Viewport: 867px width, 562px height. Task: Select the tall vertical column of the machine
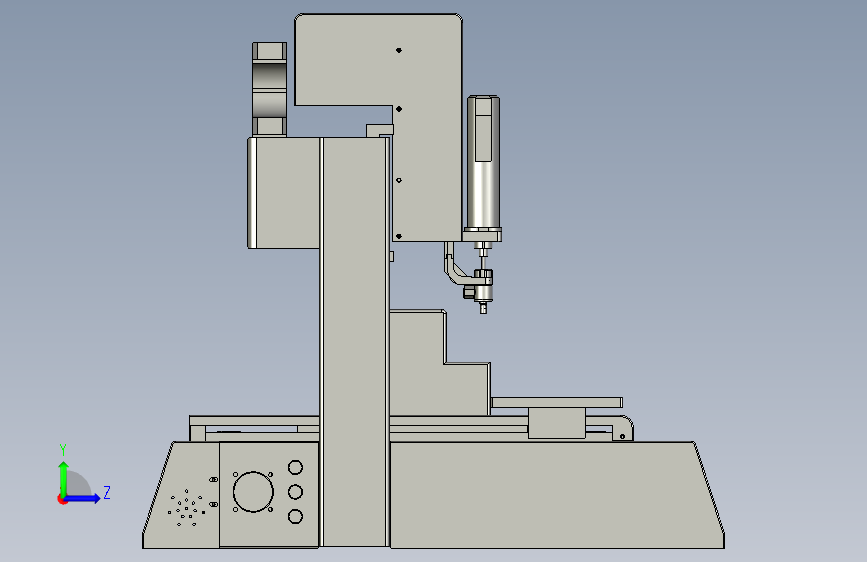(x=354, y=342)
